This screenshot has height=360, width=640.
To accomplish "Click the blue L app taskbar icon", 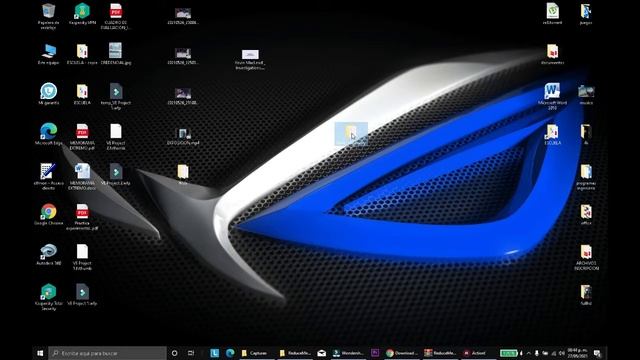I will pos(215,353).
